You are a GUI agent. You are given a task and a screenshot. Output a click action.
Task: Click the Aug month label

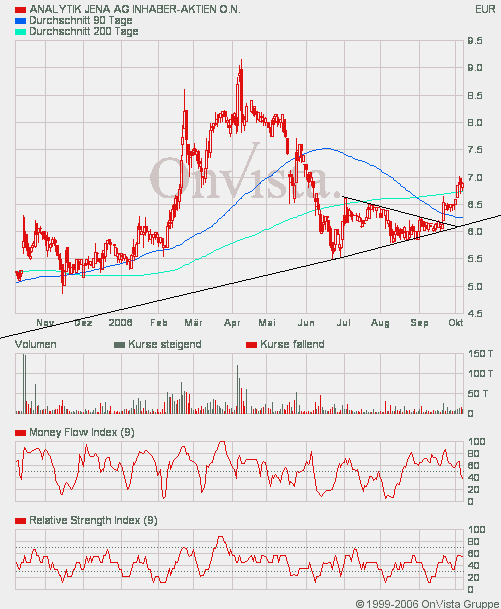coord(380,323)
